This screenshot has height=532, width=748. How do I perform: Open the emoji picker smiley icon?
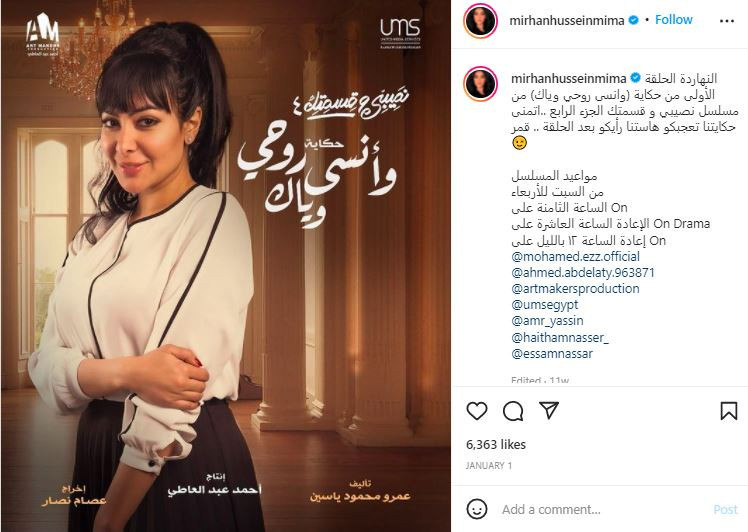point(477,509)
